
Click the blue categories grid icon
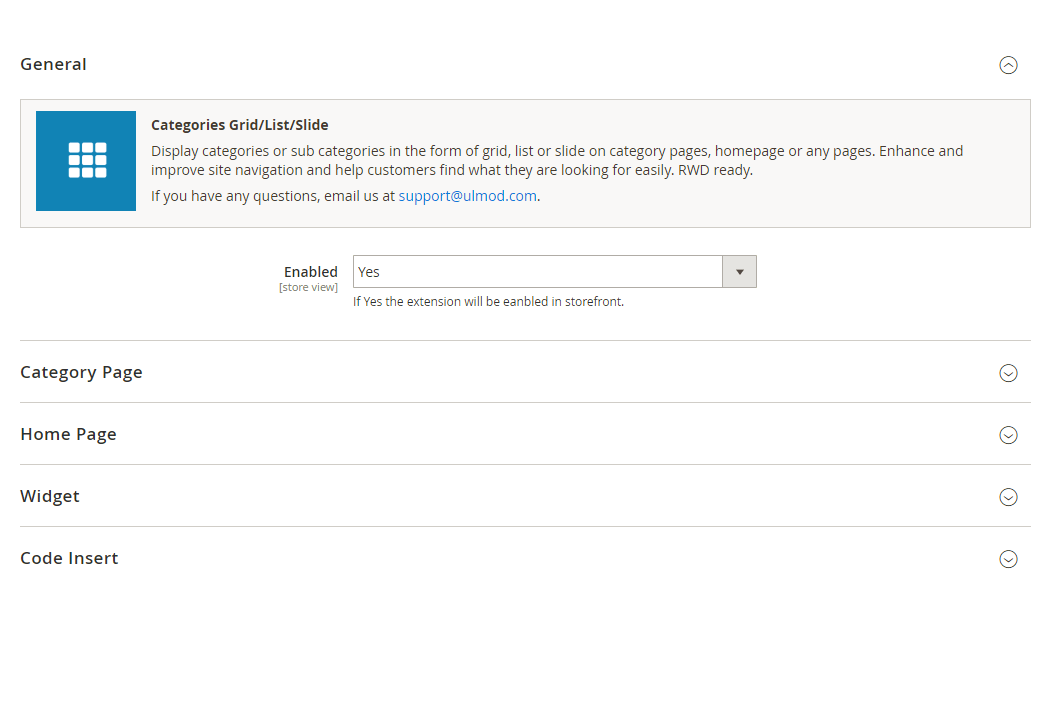[86, 161]
